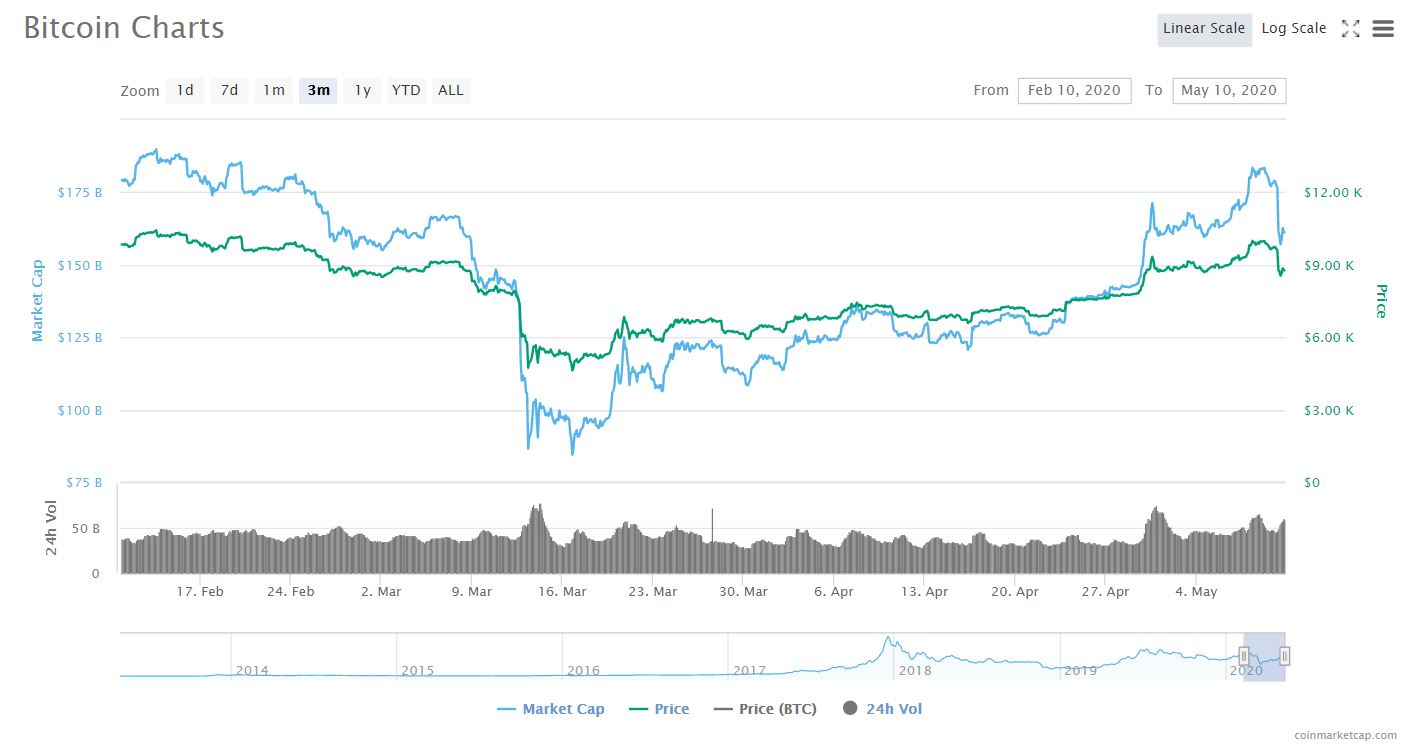Screen dimensions: 1420x755
Task: Select the 7d zoom range
Action: 229,91
